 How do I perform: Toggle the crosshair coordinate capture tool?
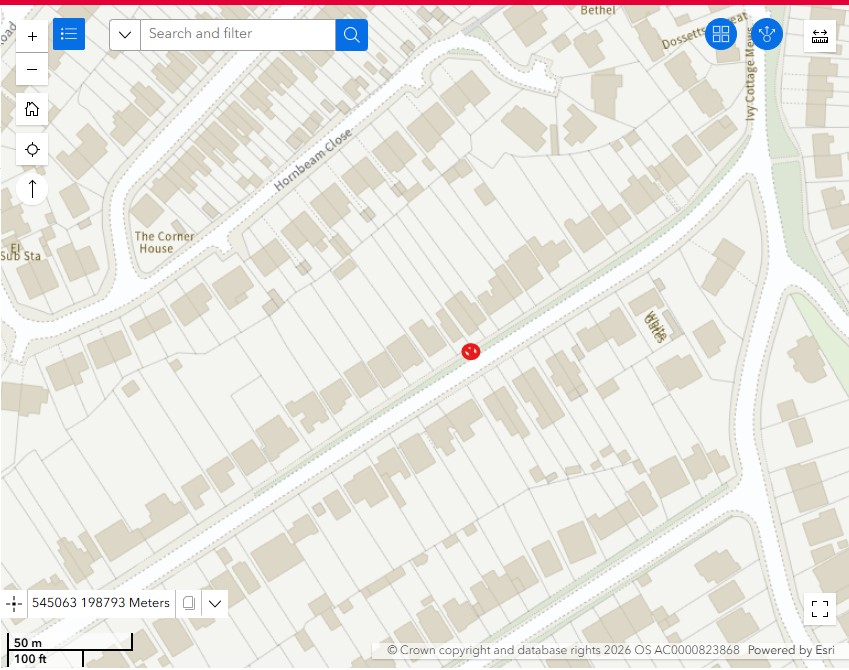[14, 603]
